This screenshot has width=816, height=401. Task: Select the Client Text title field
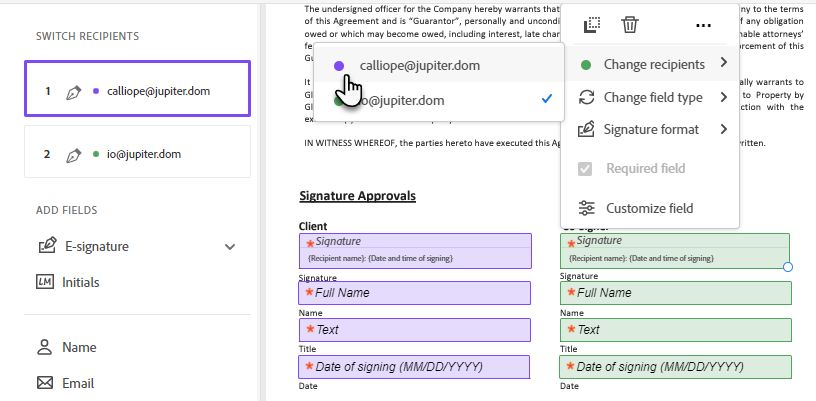tap(415, 330)
